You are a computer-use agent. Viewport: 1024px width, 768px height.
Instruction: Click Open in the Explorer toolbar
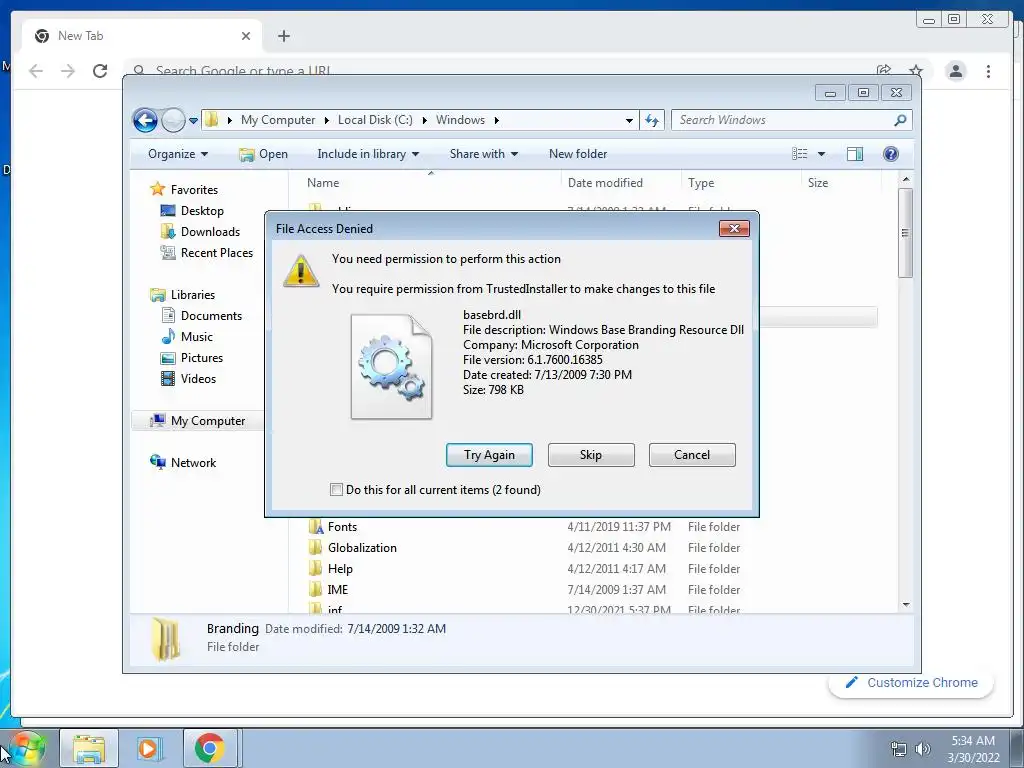click(x=263, y=154)
